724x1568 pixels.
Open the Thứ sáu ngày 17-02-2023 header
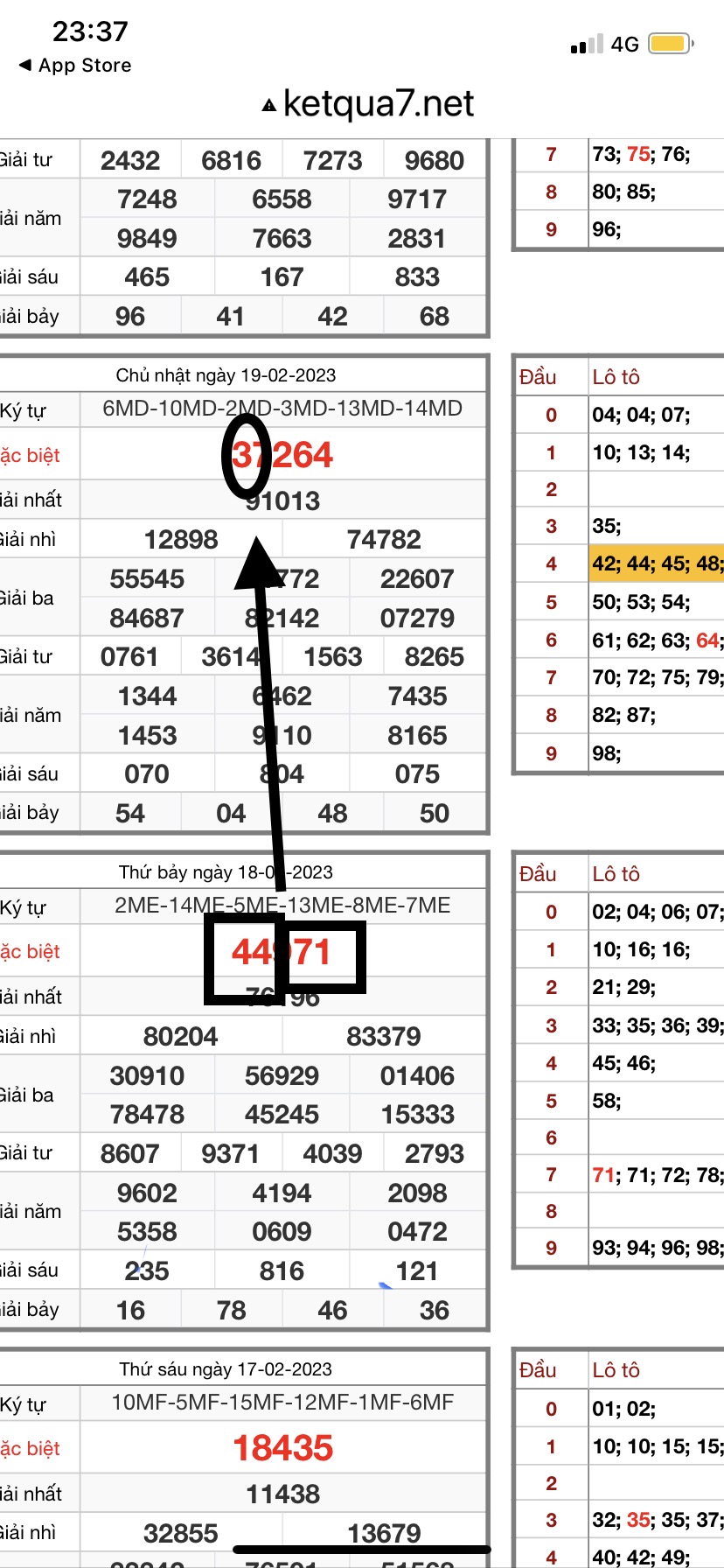click(226, 1369)
